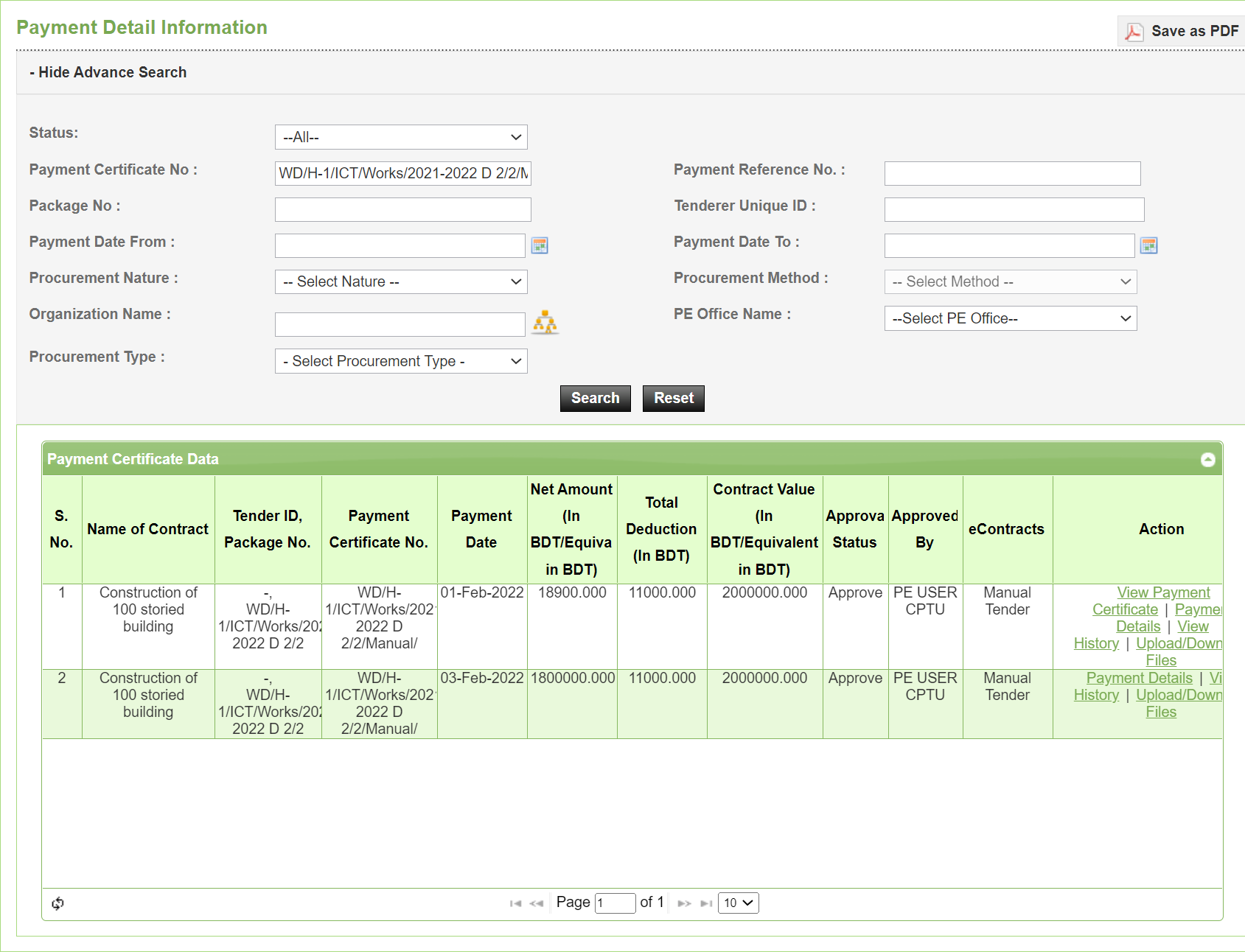The height and width of the screenshot is (952, 1245).
Task: Go to next results page
Action: pyautogui.click(x=684, y=903)
